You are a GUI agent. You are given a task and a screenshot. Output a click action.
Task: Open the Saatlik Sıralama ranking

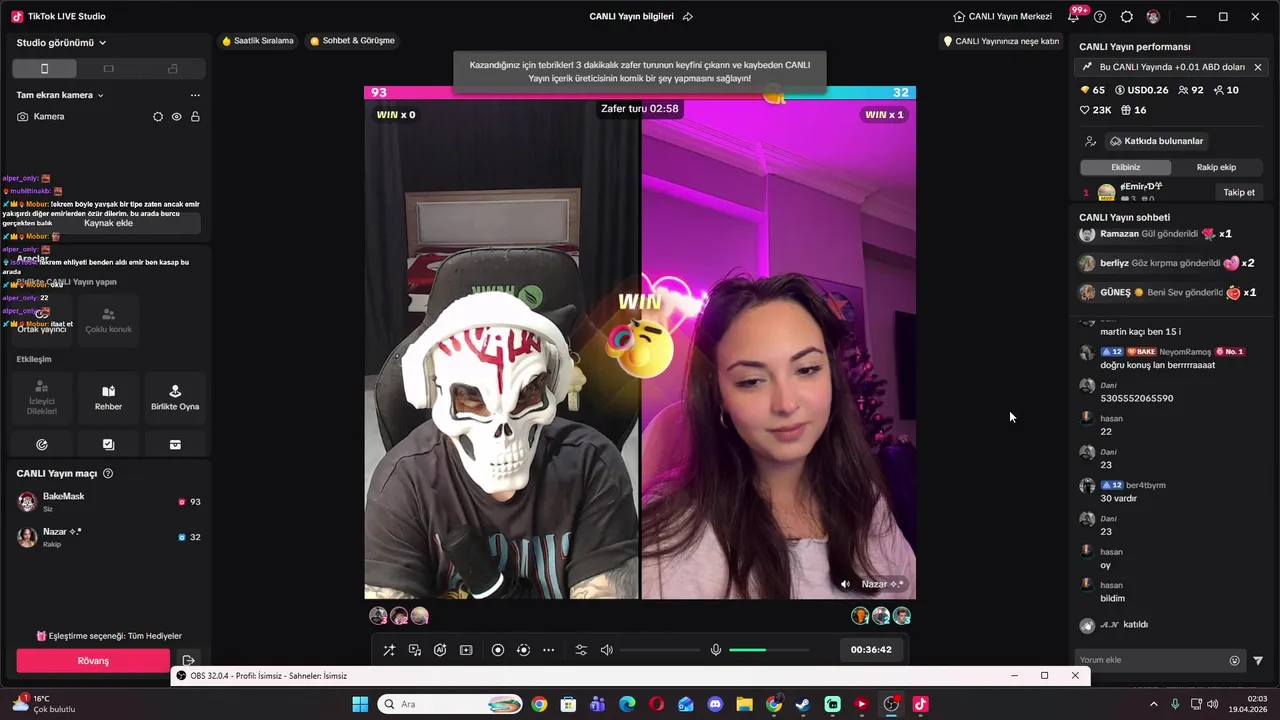point(258,41)
